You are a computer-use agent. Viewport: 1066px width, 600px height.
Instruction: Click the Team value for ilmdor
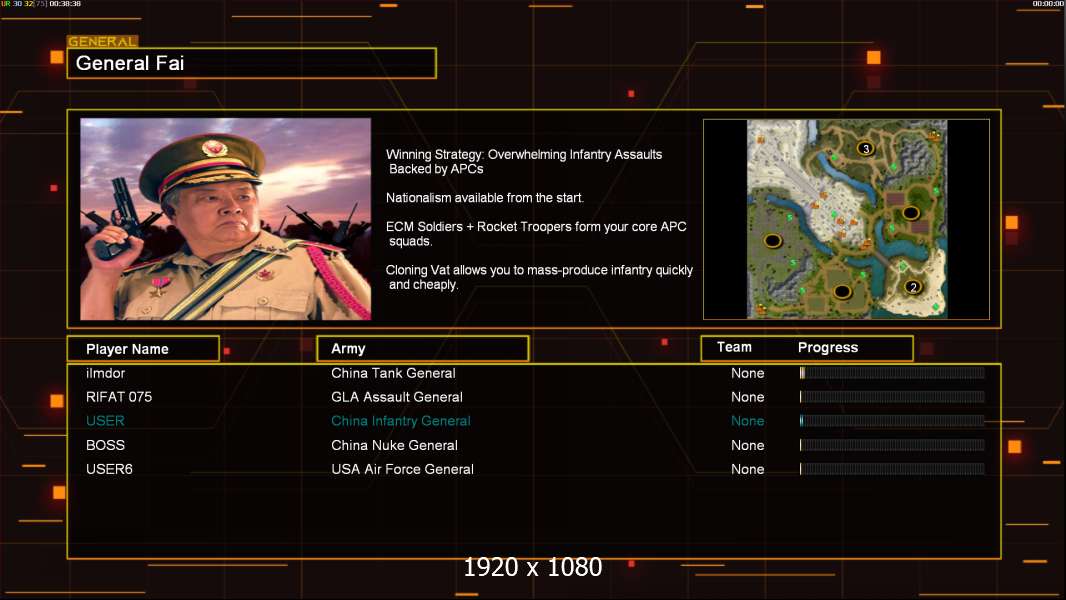748,373
